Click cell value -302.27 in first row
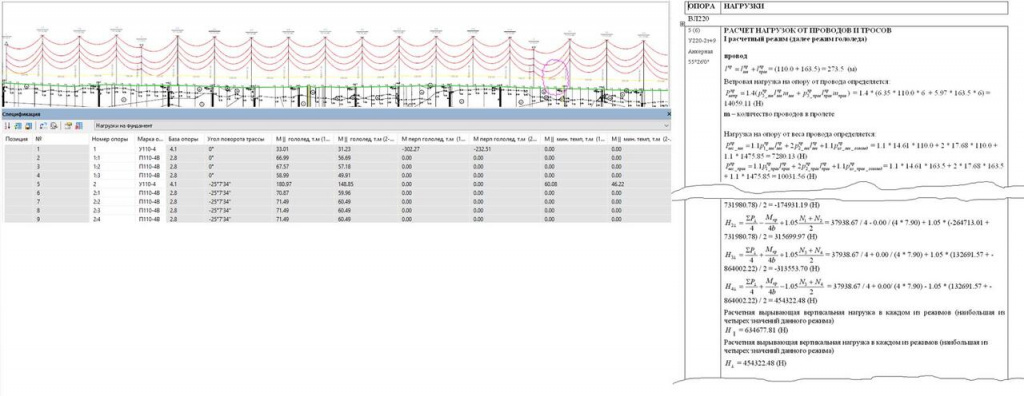Image resolution: width=1024 pixels, height=396 pixels. tap(409, 149)
